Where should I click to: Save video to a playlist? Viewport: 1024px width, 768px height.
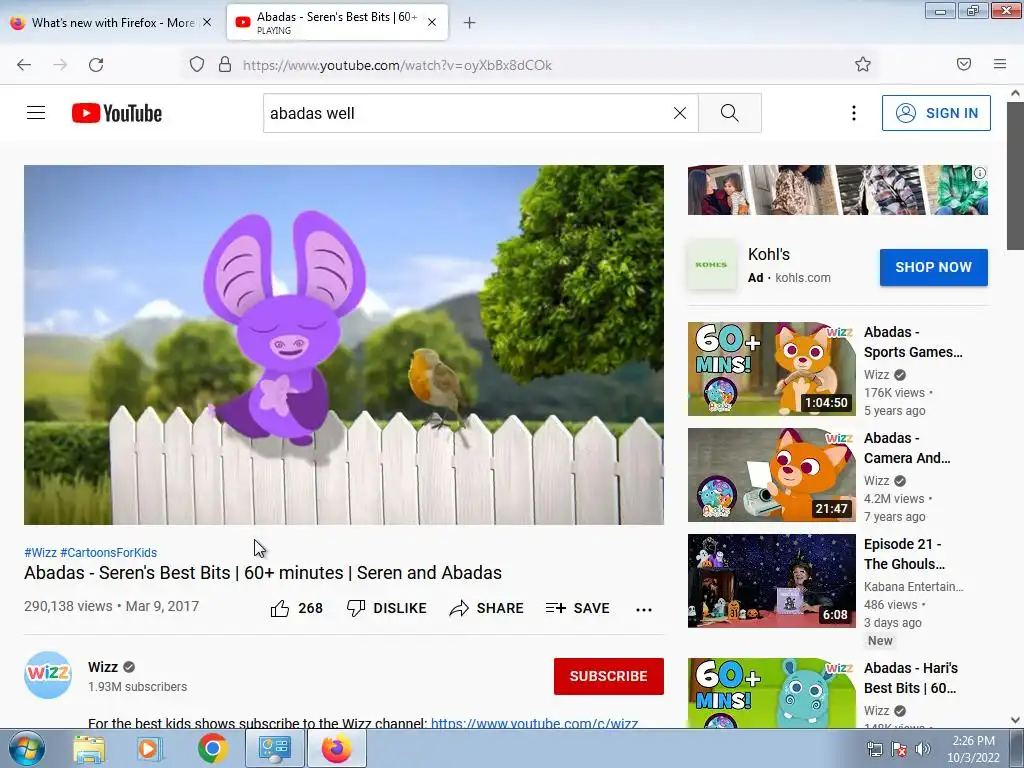tap(577, 608)
